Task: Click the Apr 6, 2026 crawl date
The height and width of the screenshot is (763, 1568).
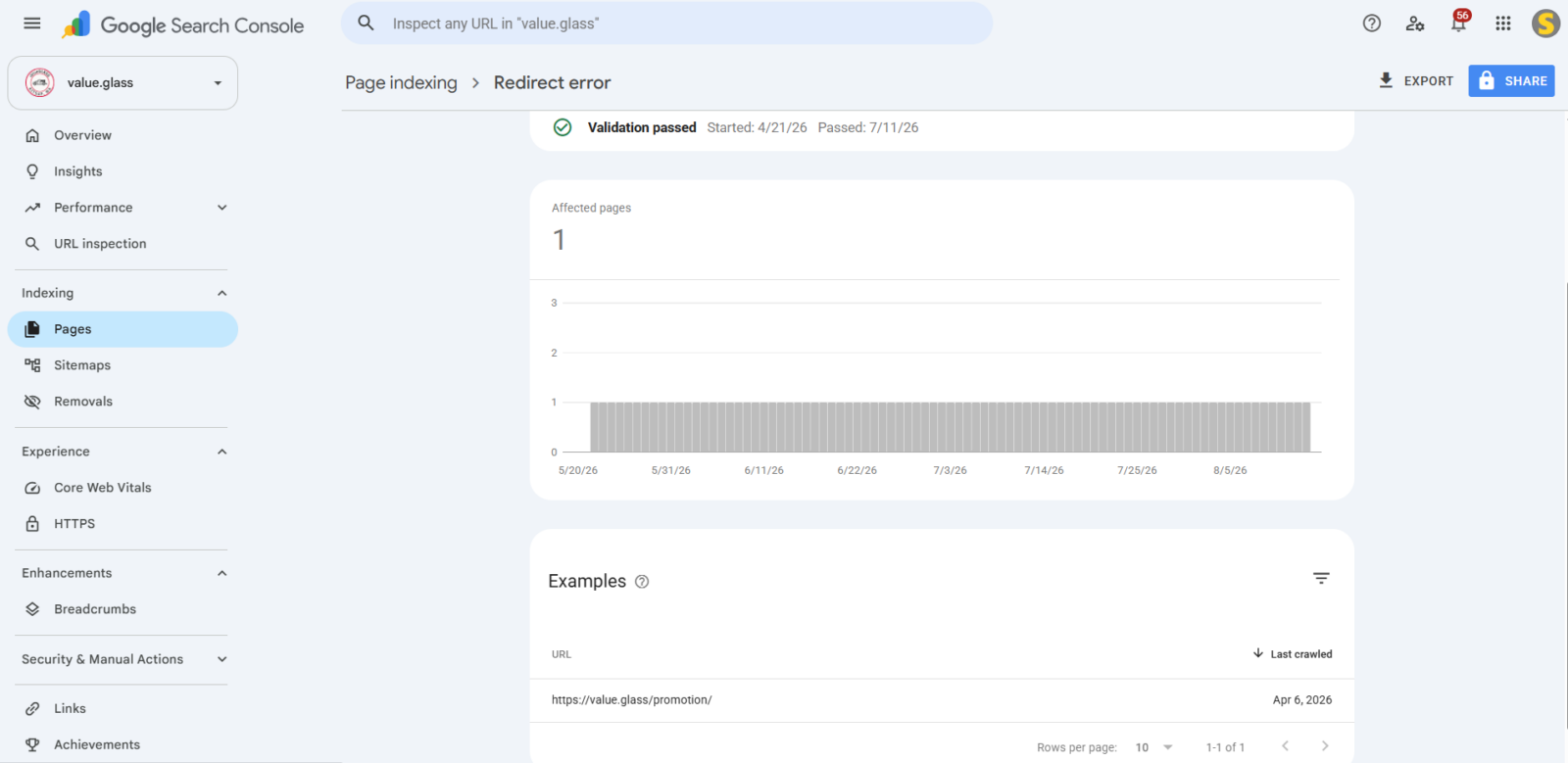Action: 1302,700
